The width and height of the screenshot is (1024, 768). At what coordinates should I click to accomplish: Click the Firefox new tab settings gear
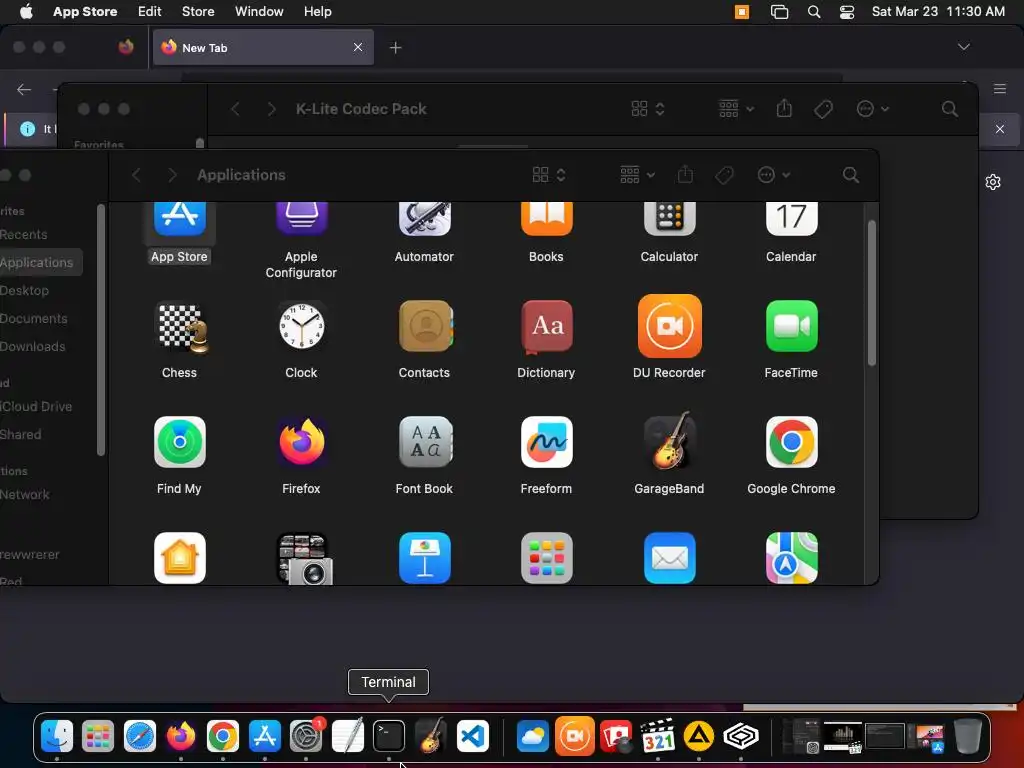tap(993, 182)
